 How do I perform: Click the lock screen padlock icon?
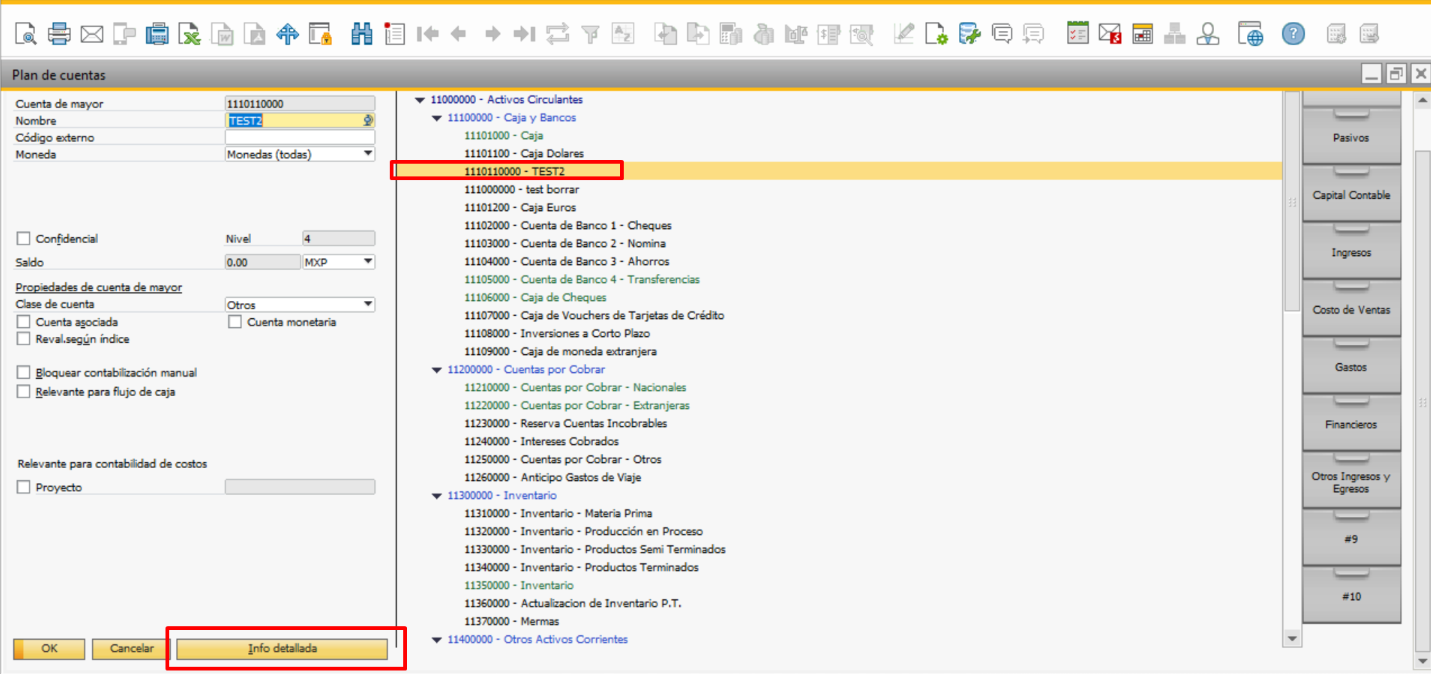(x=320, y=34)
